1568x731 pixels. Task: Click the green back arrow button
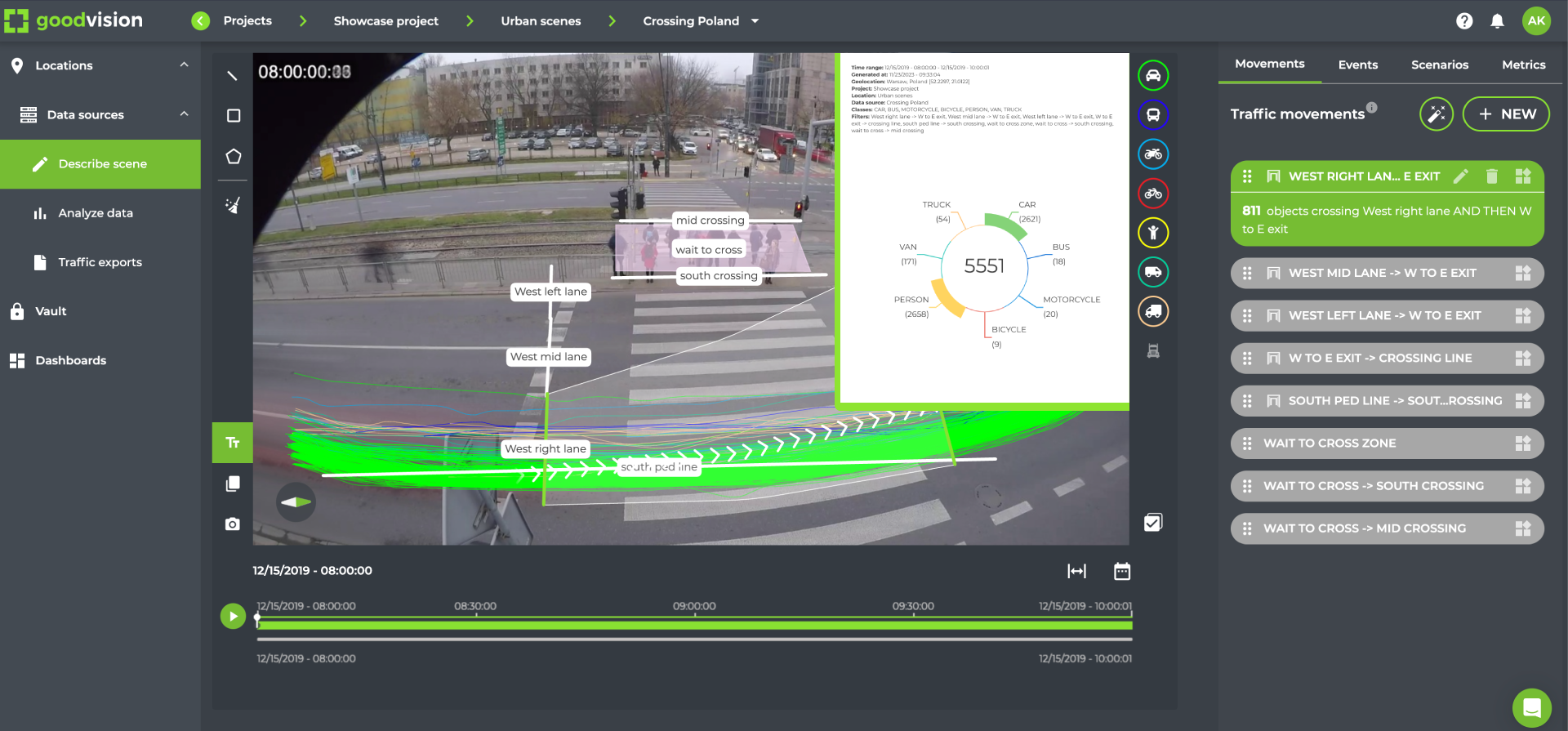201,21
